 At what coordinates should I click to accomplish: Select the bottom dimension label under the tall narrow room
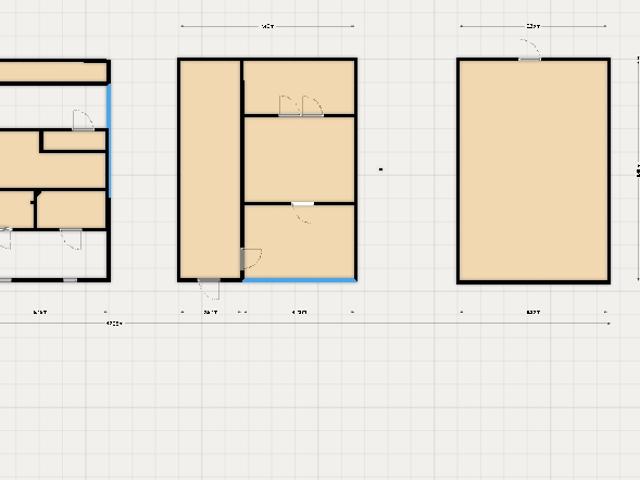pos(210,312)
